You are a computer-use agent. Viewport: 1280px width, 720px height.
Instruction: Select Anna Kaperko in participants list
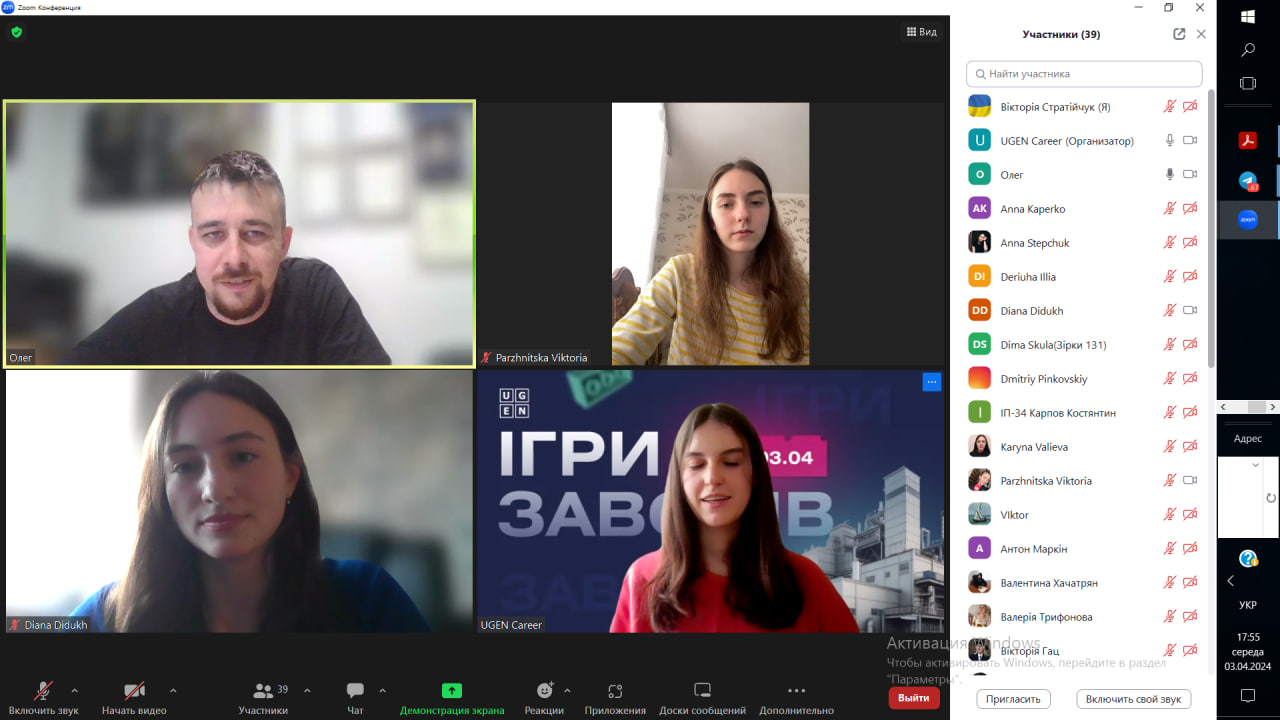pos(1033,209)
